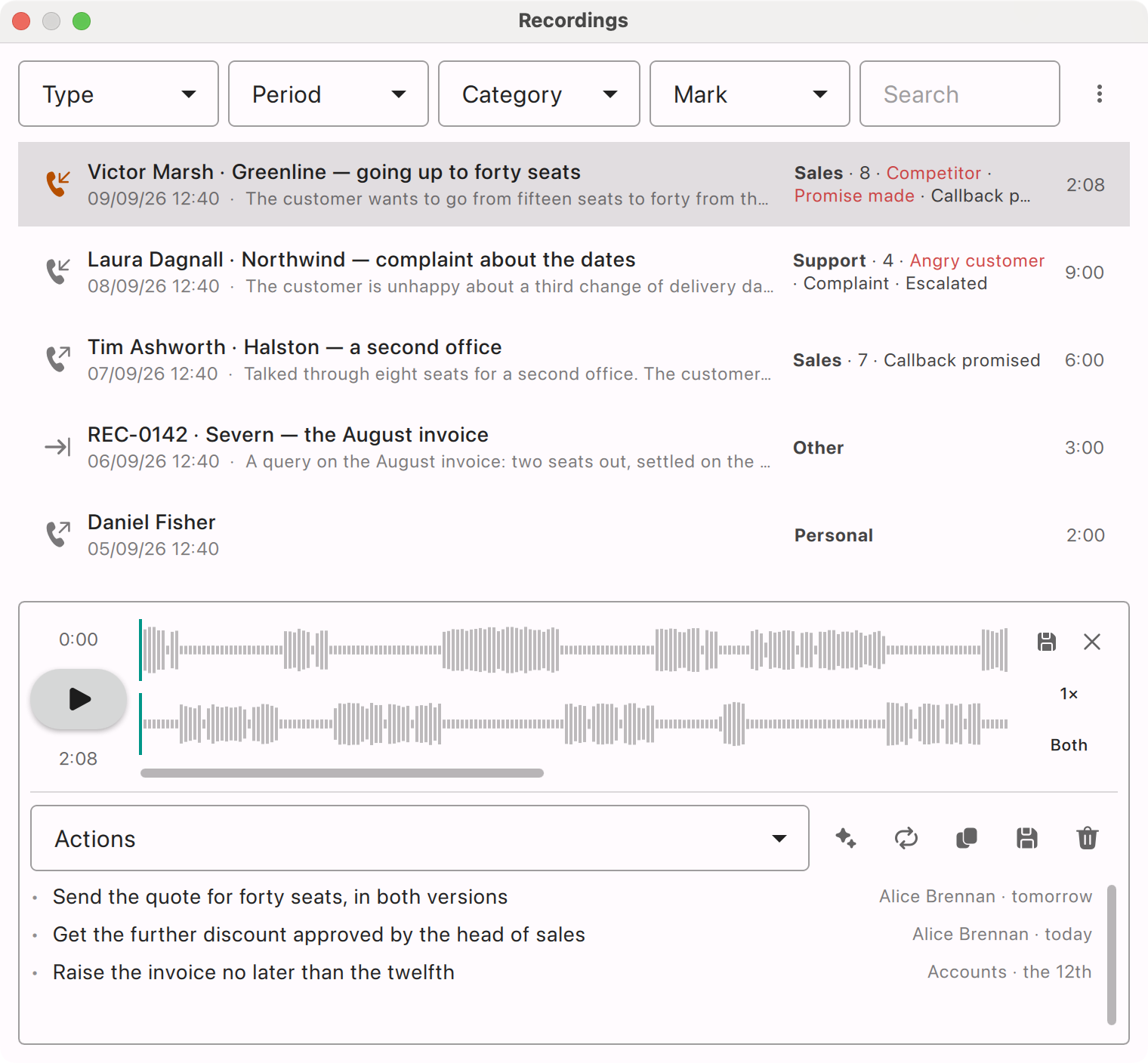Click the regenerate loop arrows icon

pyautogui.click(x=906, y=838)
